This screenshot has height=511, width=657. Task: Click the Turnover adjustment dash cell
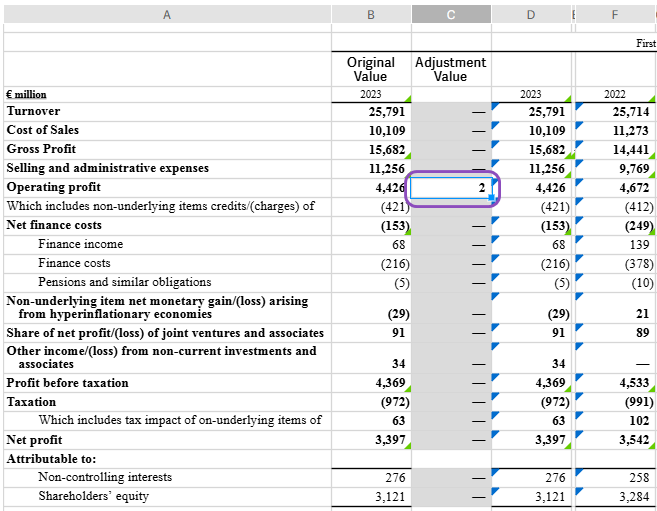(451, 112)
